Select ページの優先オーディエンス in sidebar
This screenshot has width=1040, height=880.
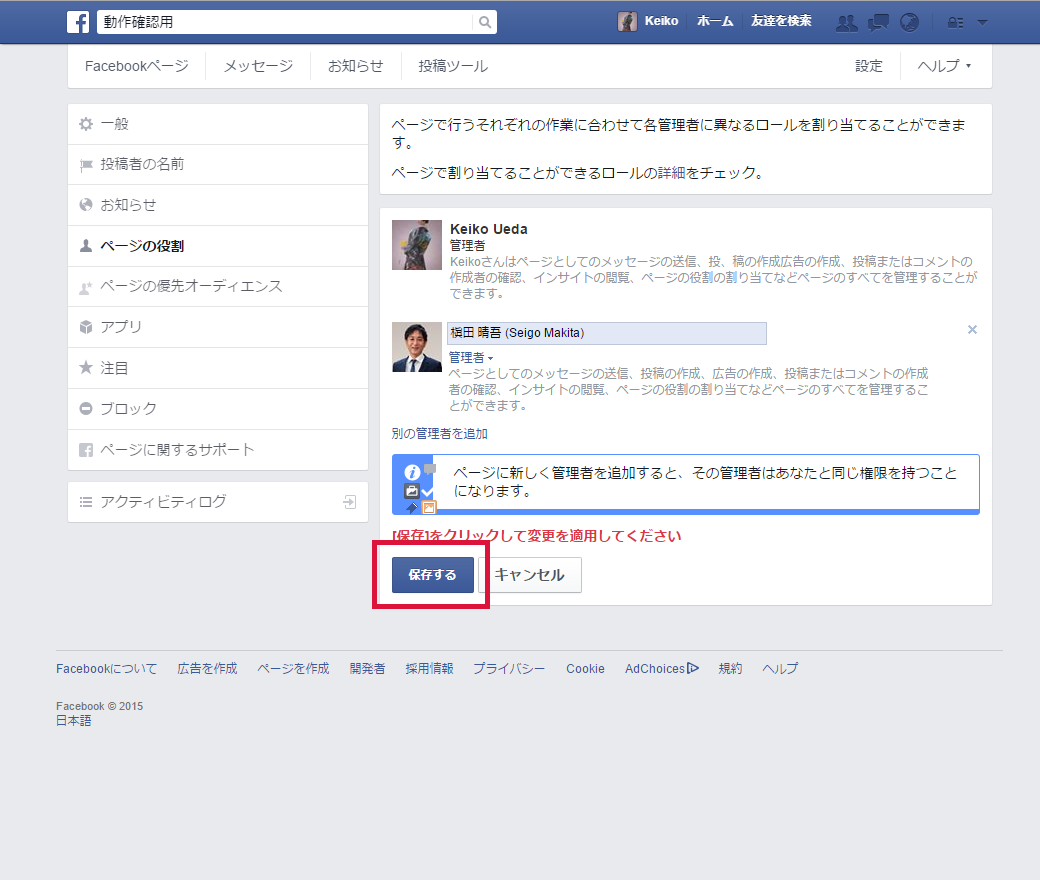218,286
